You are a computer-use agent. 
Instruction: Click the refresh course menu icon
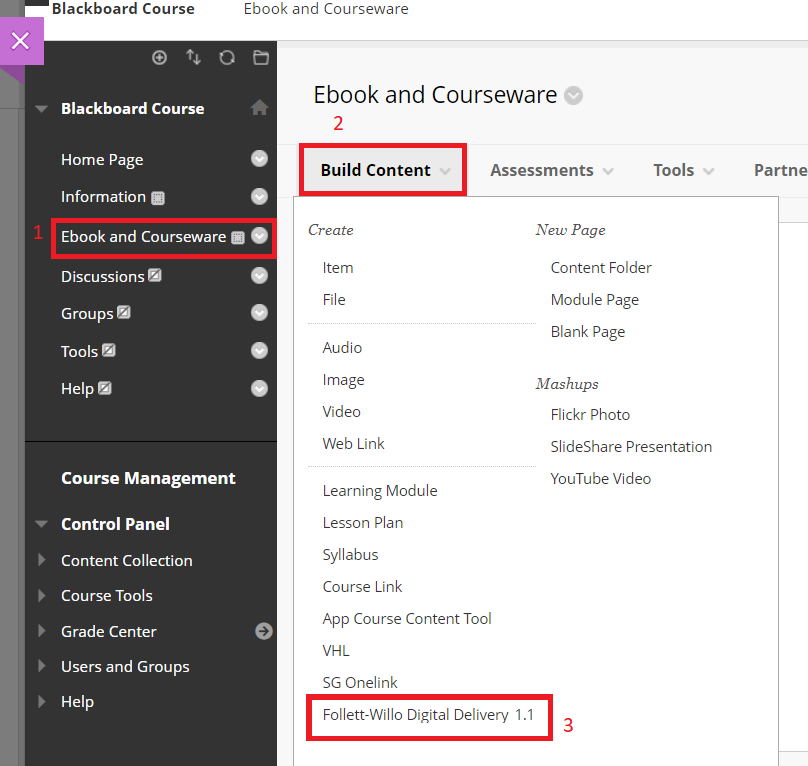pos(227,57)
